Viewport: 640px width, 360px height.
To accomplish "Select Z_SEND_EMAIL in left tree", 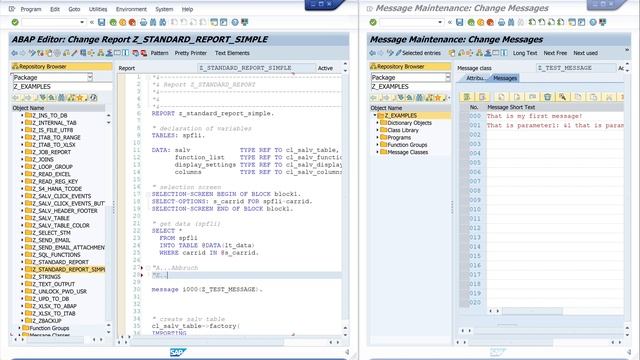I will 51,240.
